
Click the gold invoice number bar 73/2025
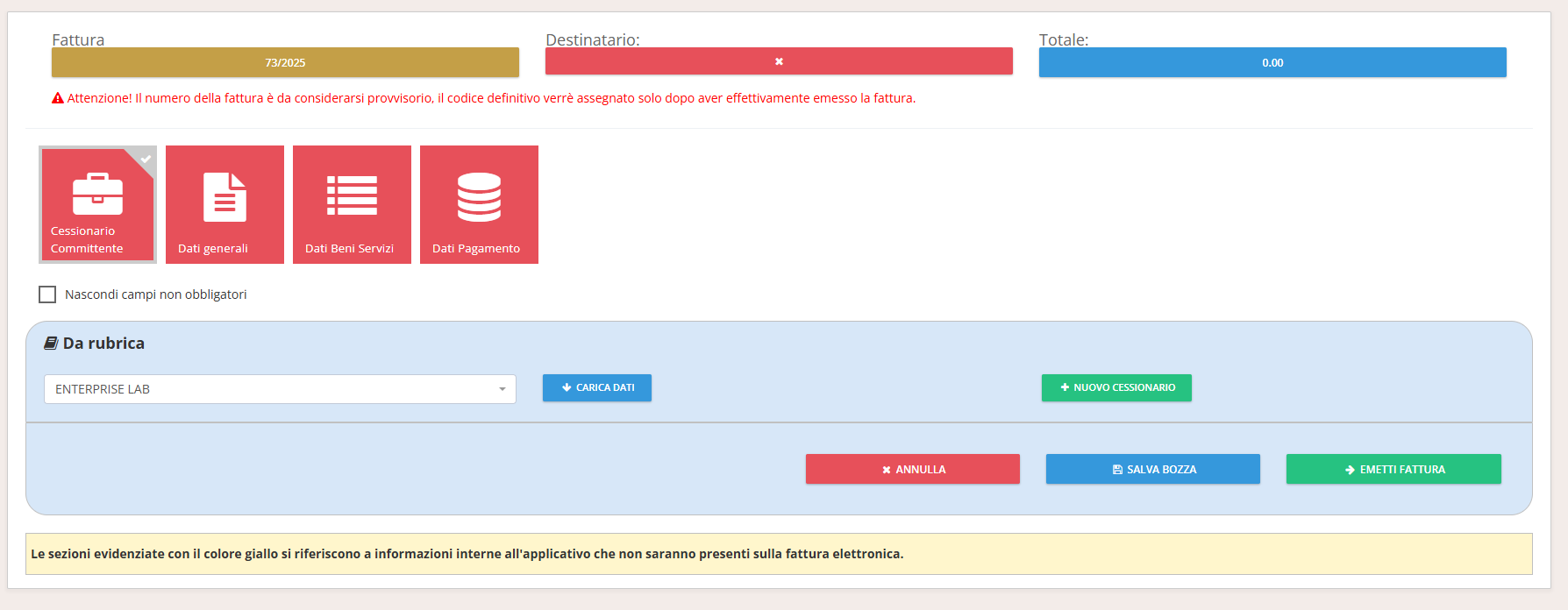click(285, 62)
